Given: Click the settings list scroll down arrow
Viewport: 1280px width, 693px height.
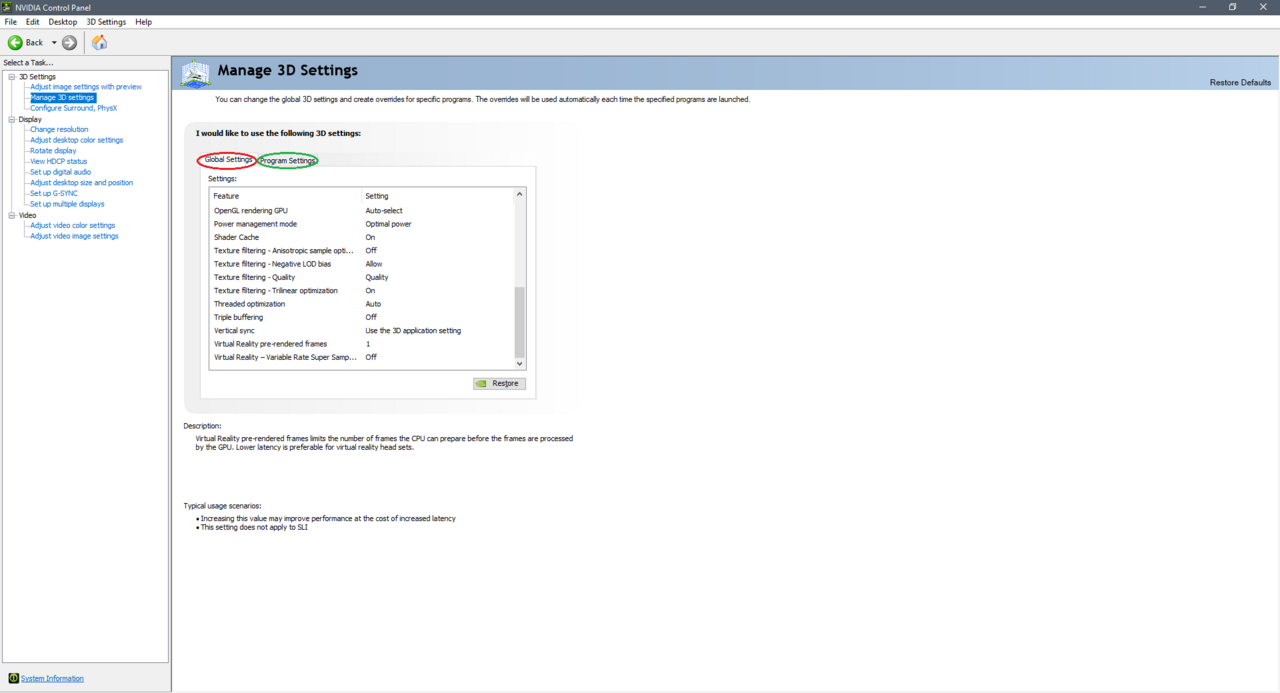Looking at the screenshot, I should click(519, 364).
